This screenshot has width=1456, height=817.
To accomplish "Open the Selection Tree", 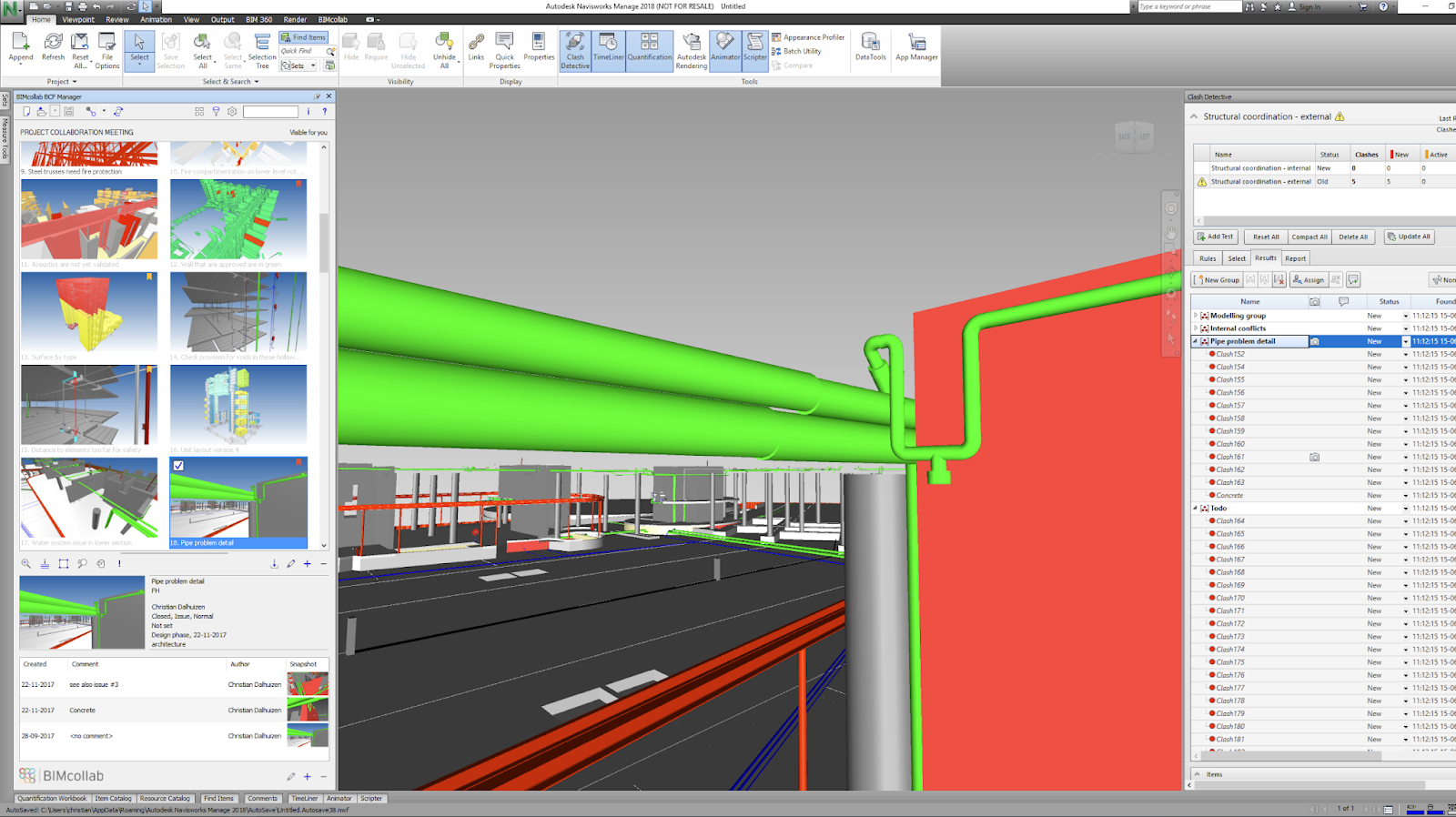I will 262,50.
